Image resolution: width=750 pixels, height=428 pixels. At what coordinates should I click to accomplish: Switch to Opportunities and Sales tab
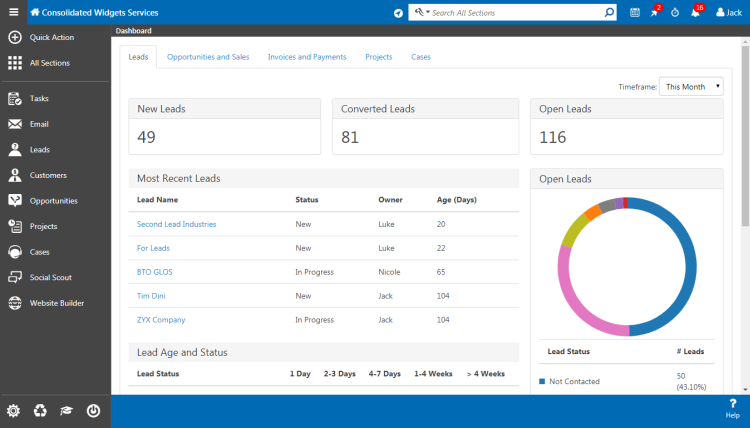[208, 57]
